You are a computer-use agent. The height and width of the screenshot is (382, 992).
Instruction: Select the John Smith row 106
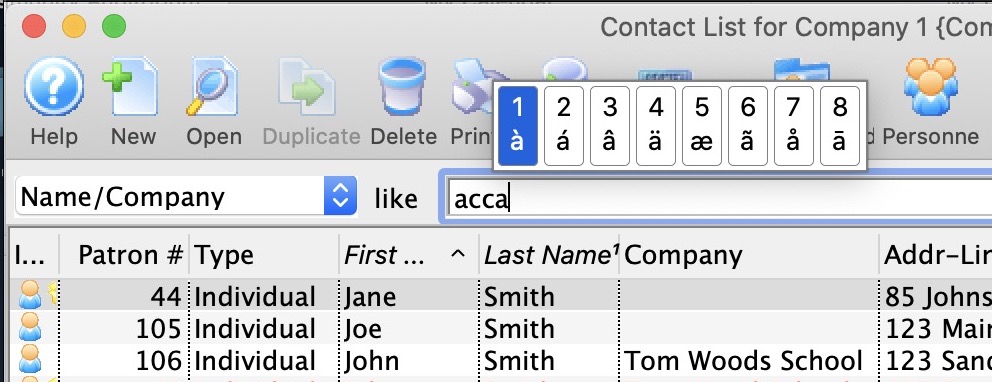point(500,361)
